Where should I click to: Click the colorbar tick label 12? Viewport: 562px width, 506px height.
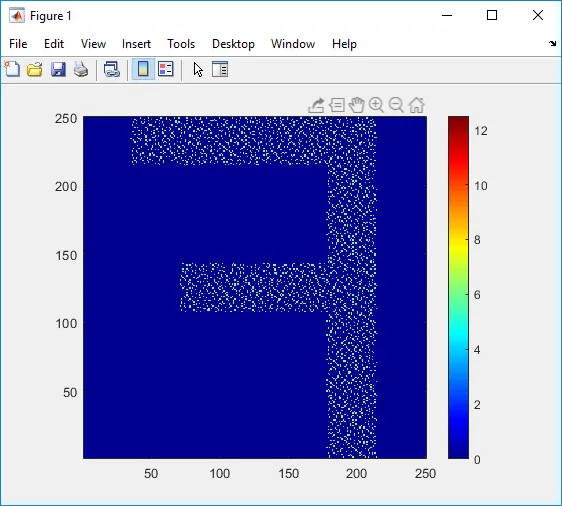tap(481, 131)
